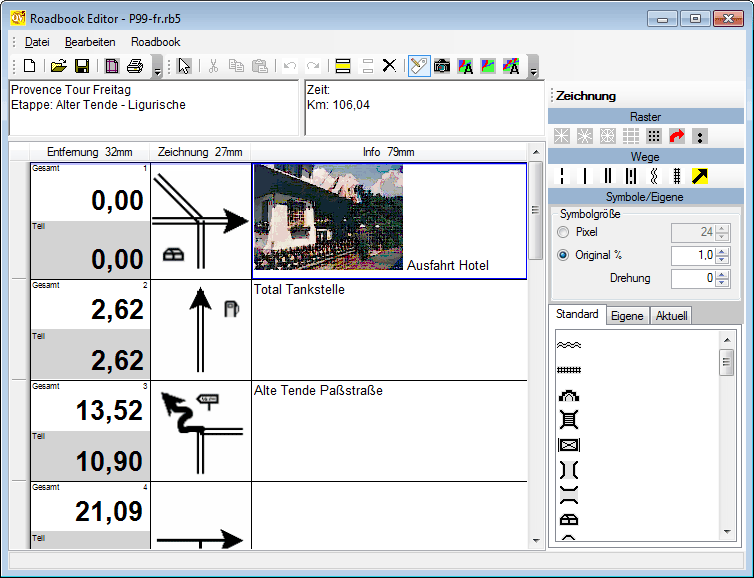
Task: Choose the double line path style
Action: coord(608,176)
